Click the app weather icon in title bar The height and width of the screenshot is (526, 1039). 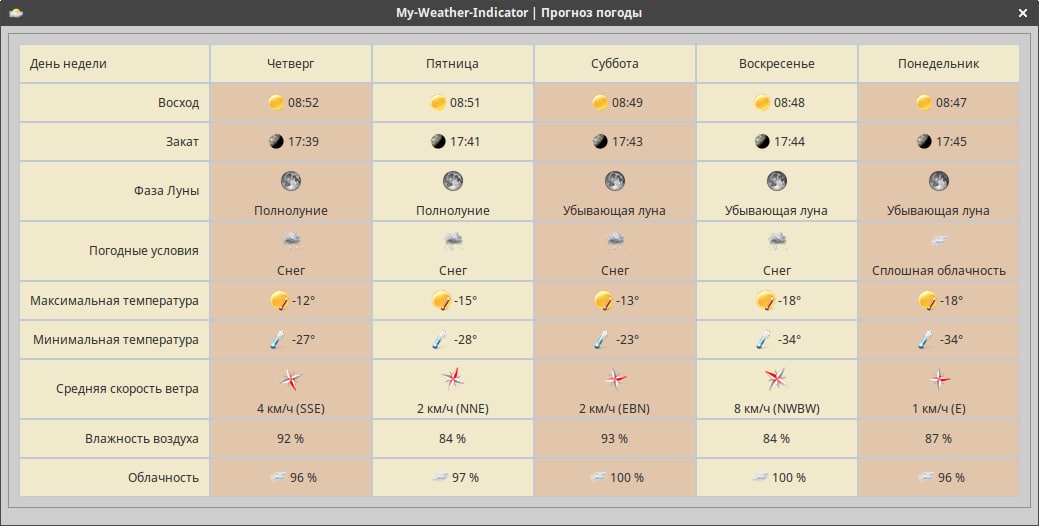[16, 13]
